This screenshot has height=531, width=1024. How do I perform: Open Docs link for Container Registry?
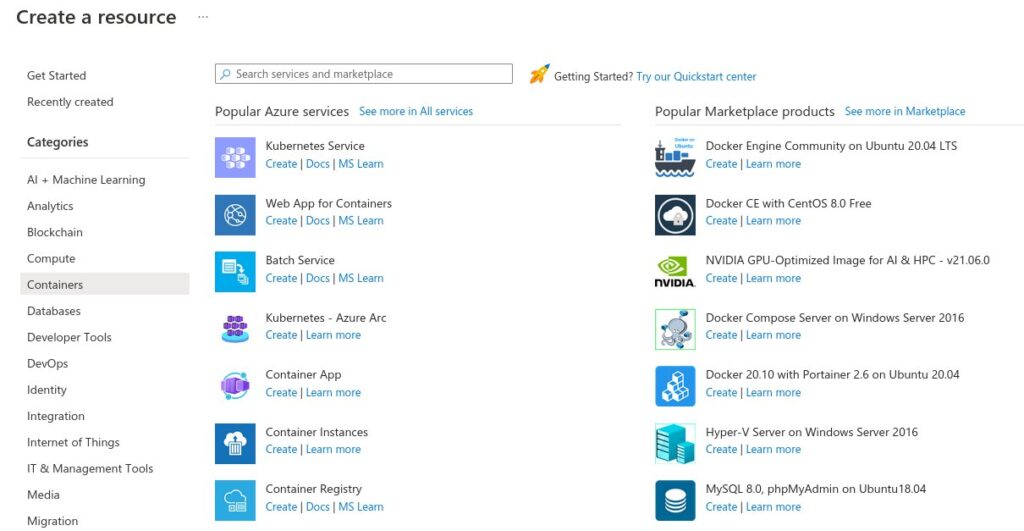click(x=318, y=507)
